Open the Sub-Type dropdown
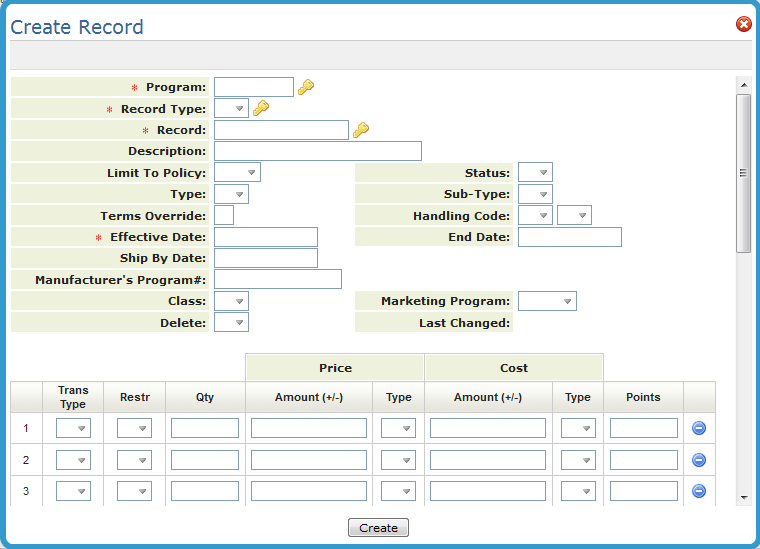 [x=535, y=194]
